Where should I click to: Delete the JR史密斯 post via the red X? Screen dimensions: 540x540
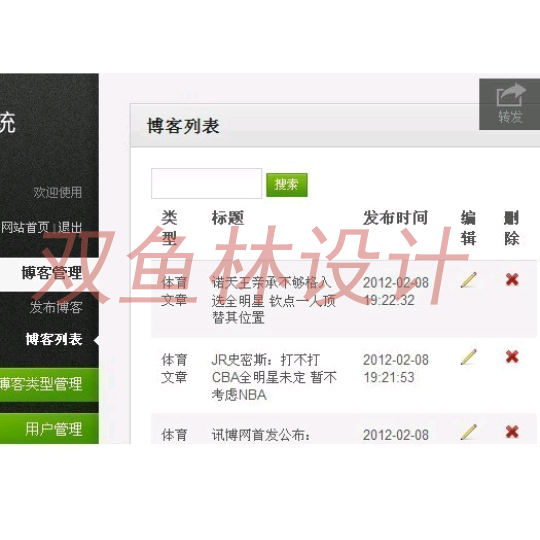[x=512, y=356]
